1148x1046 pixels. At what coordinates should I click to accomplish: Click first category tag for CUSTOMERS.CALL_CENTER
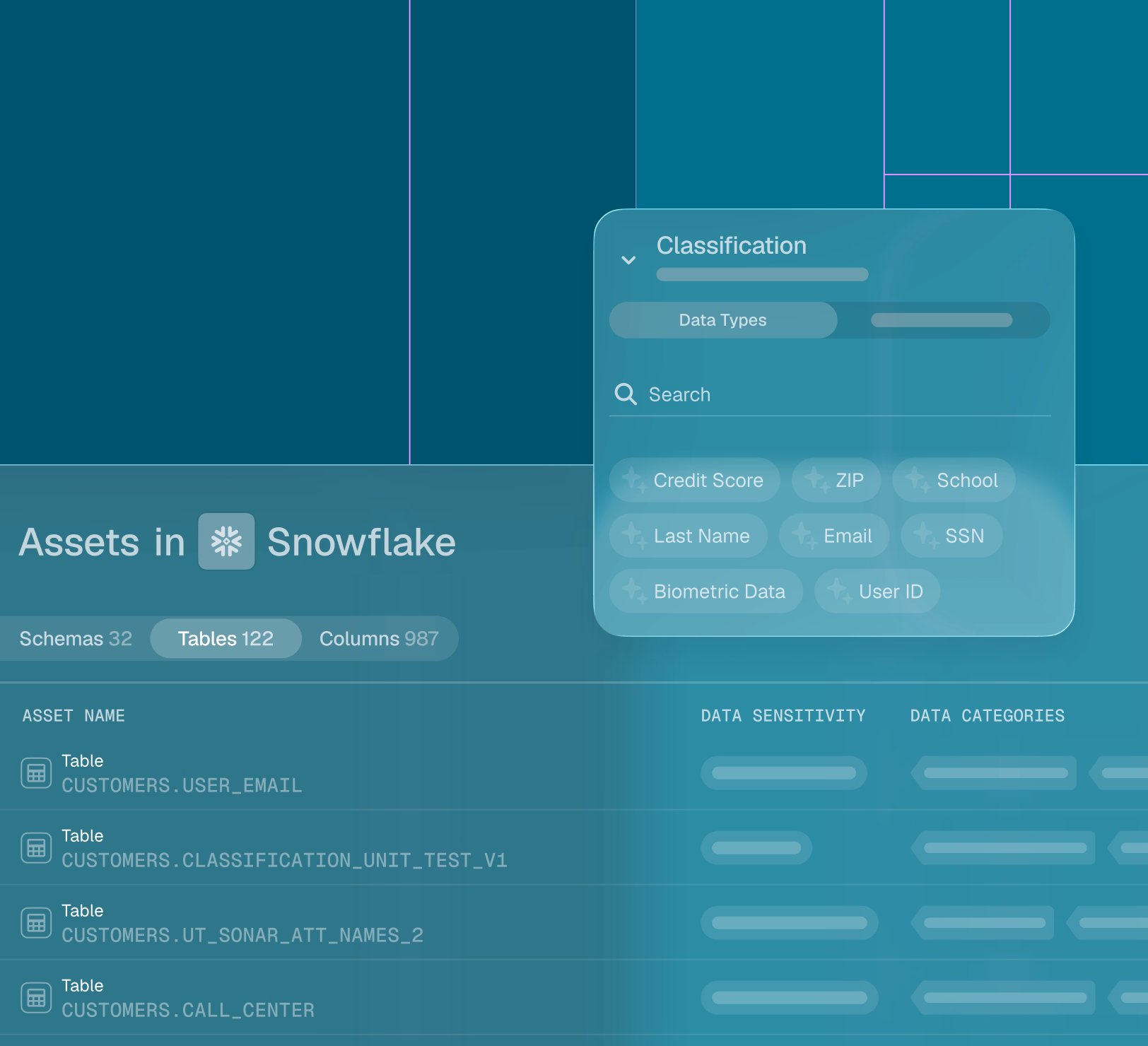click(x=1003, y=998)
